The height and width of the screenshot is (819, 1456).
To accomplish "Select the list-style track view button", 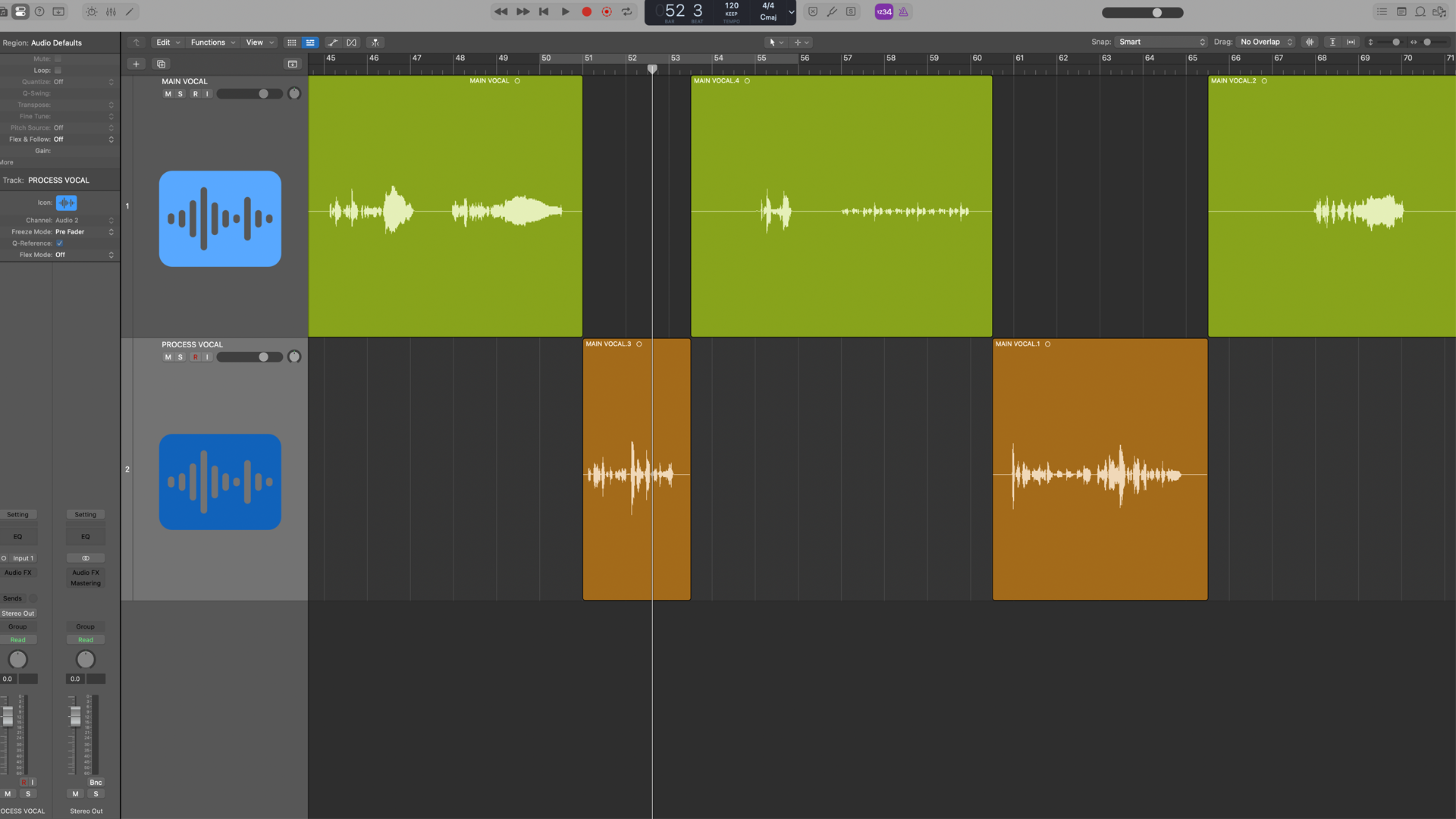I will click(310, 42).
